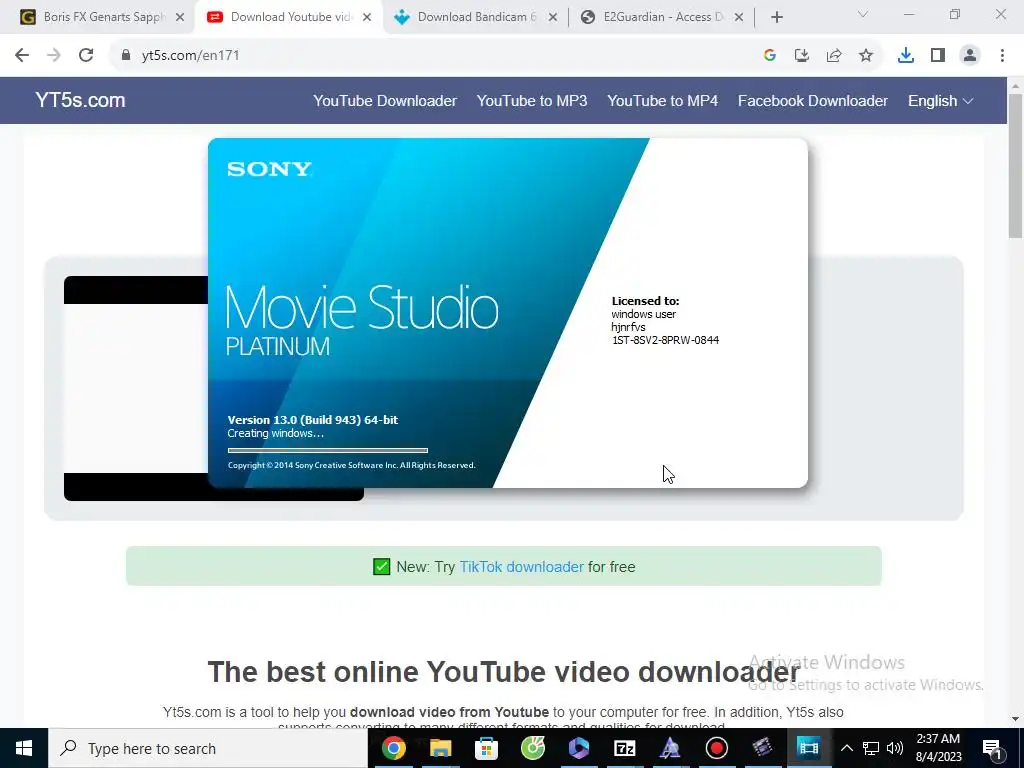Image resolution: width=1024 pixels, height=768 pixels.
Task: Open a new browser tab
Action: [x=776, y=18]
